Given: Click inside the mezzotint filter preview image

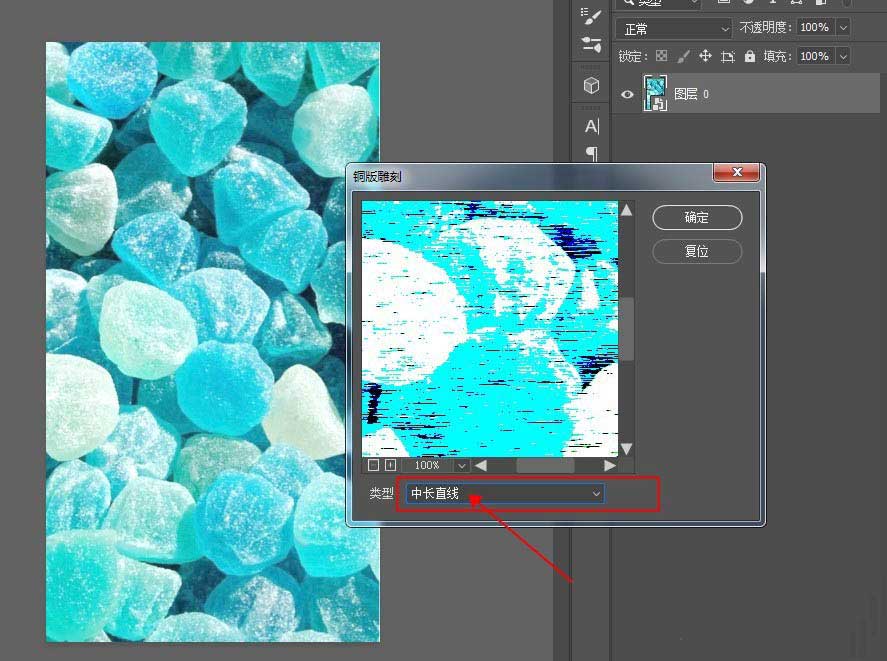Looking at the screenshot, I should (x=490, y=328).
